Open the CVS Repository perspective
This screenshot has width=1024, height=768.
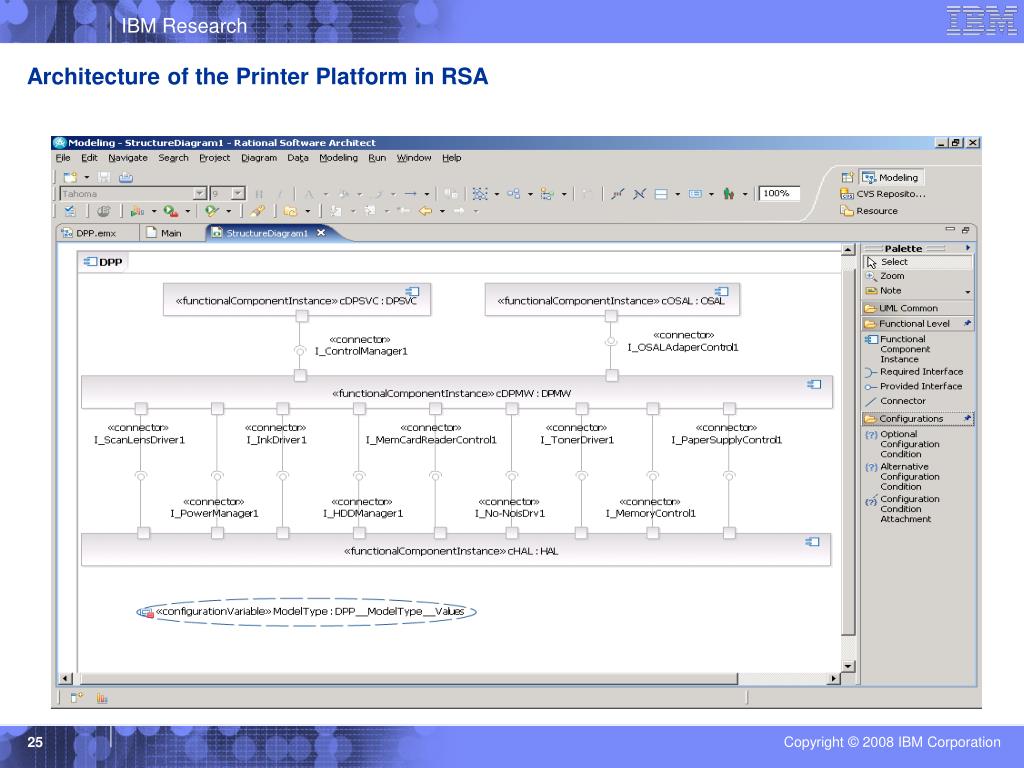pos(883,194)
